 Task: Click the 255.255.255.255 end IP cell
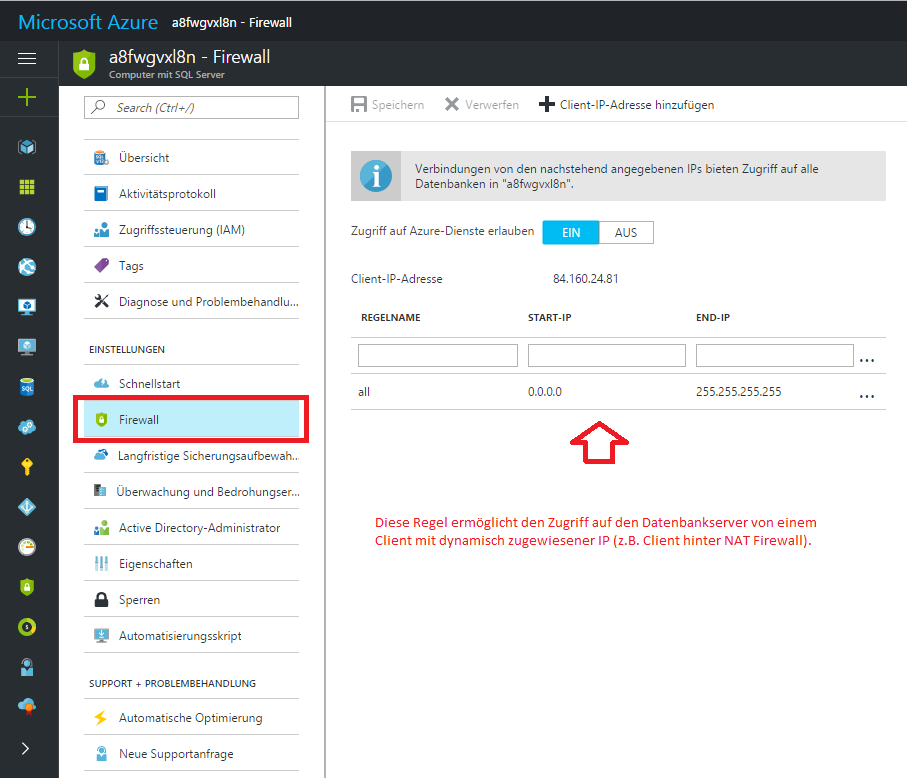(738, 392)
